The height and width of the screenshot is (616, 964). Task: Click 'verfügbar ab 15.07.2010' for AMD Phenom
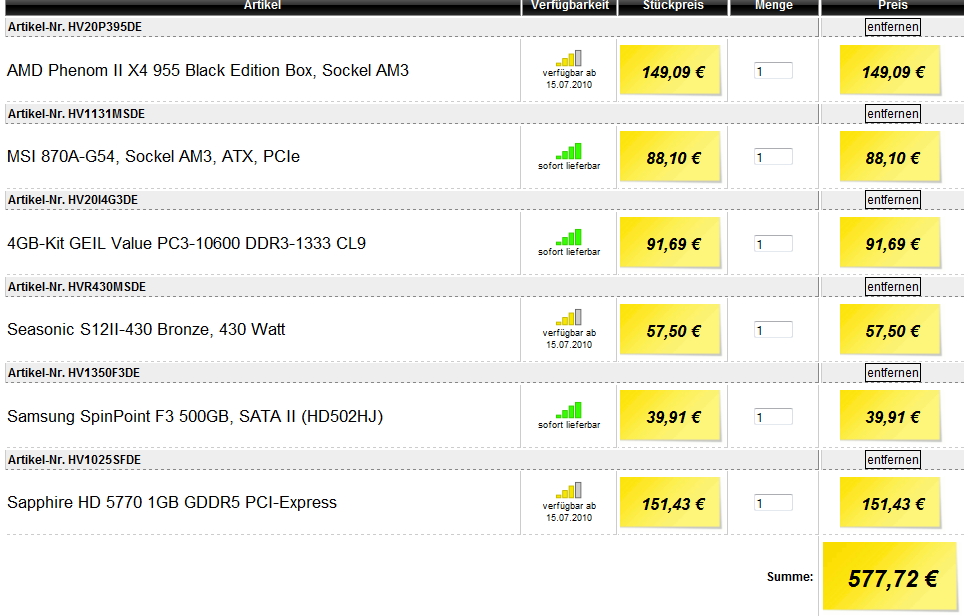coord(569,79)
